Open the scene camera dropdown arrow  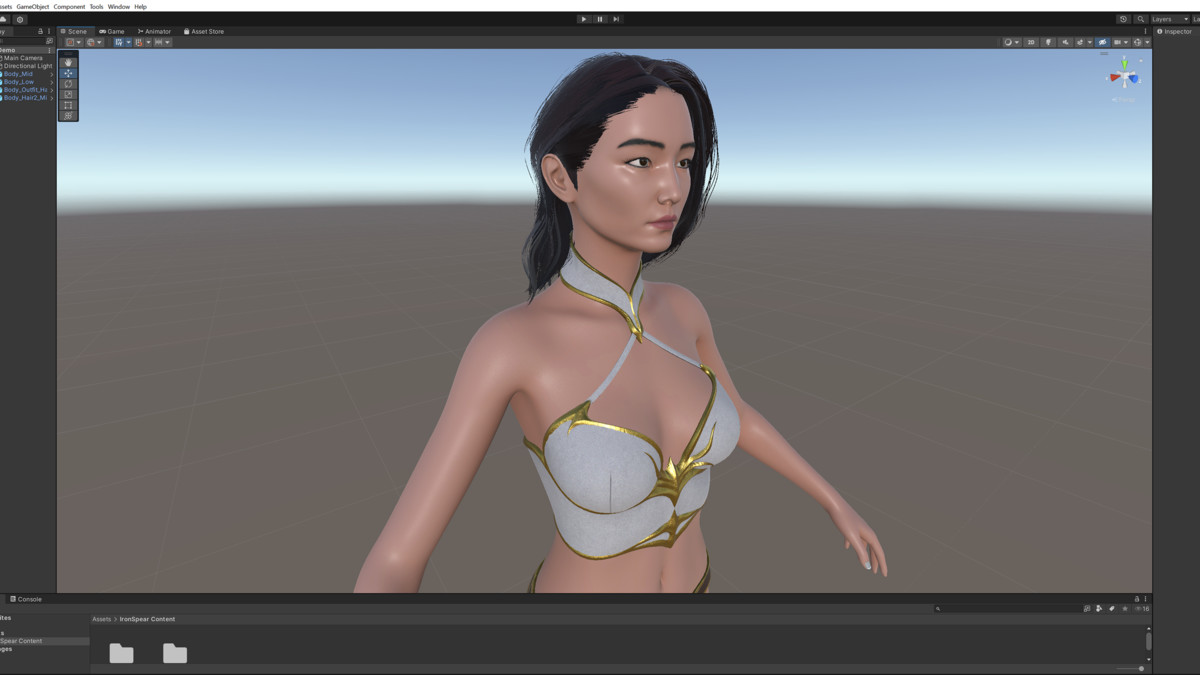point(1125,42)
